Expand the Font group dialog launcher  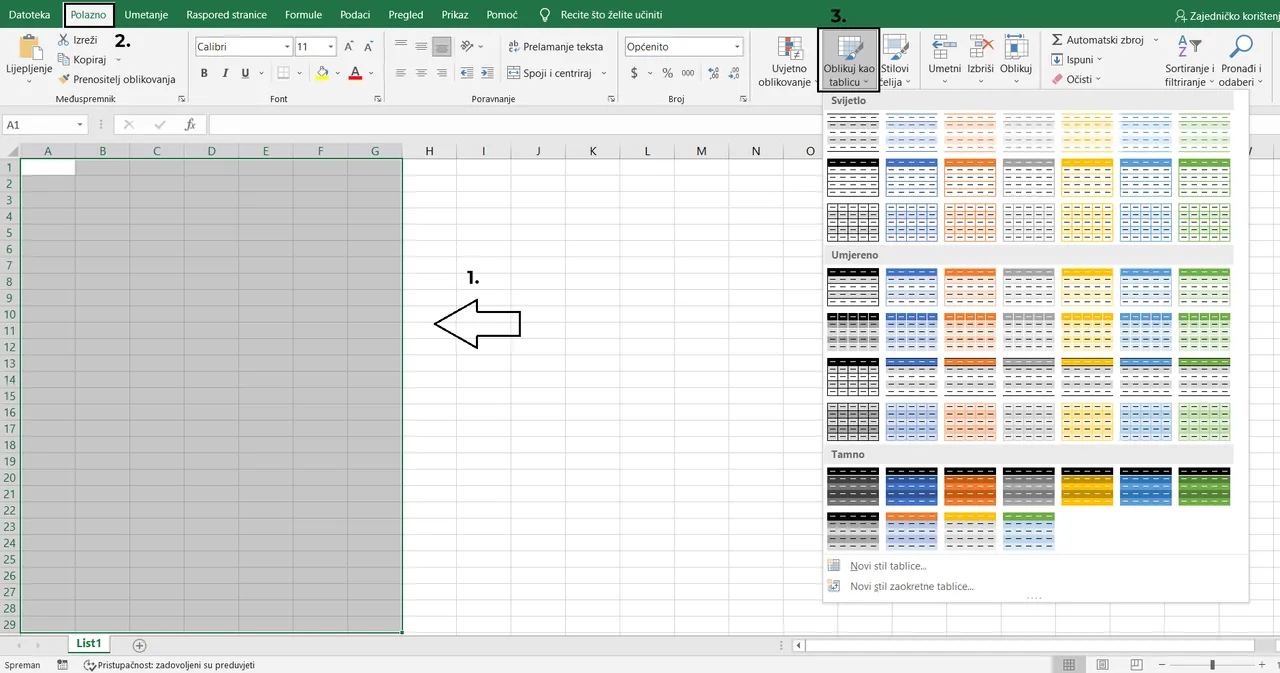[377, 99]
